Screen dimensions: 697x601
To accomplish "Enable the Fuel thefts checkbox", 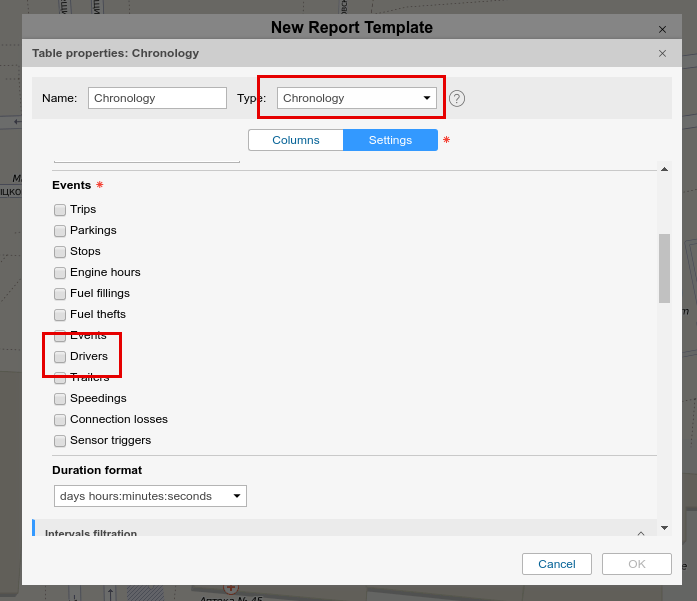I will tap(60, 315).
